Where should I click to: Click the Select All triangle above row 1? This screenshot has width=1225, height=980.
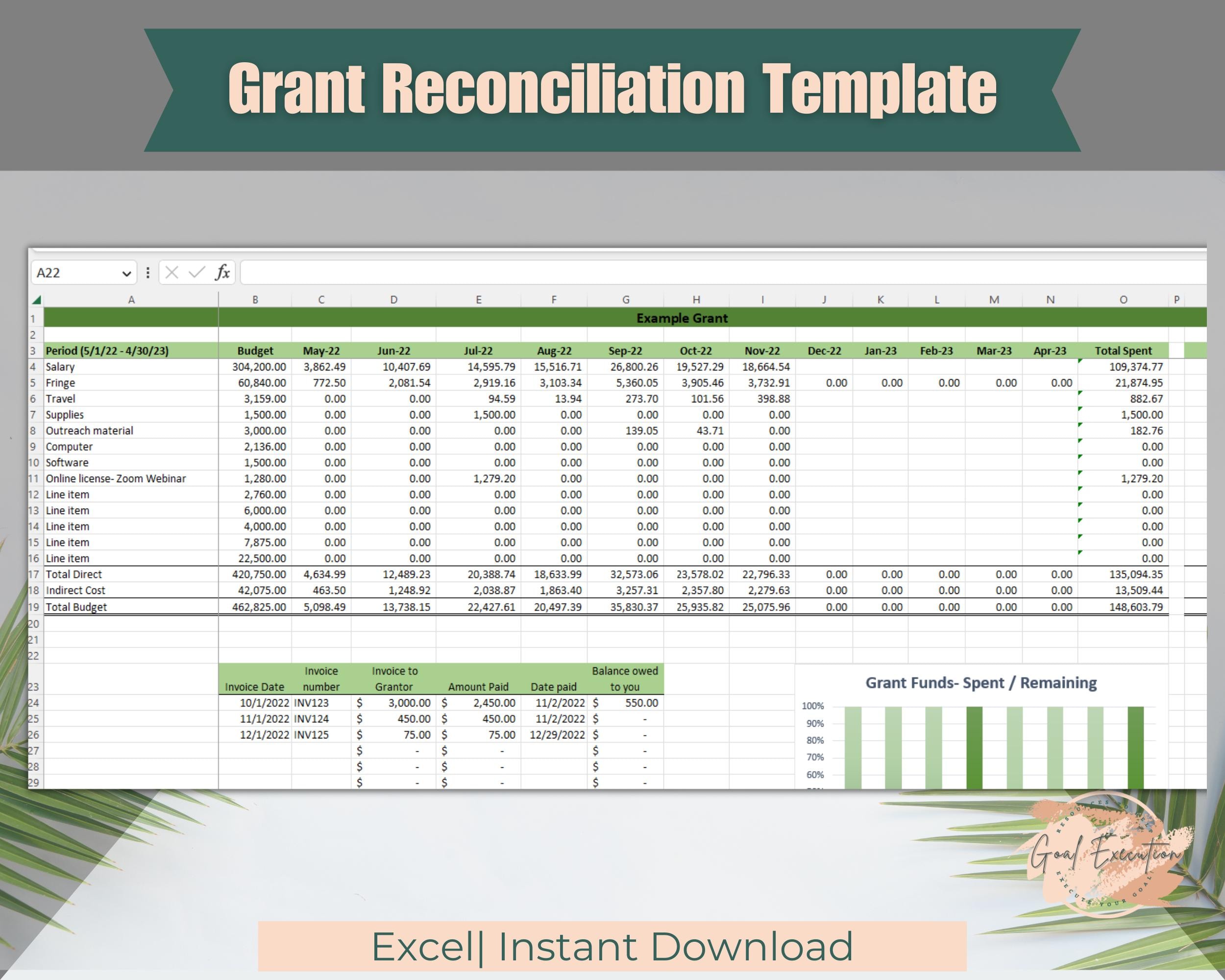pos(37,300)
